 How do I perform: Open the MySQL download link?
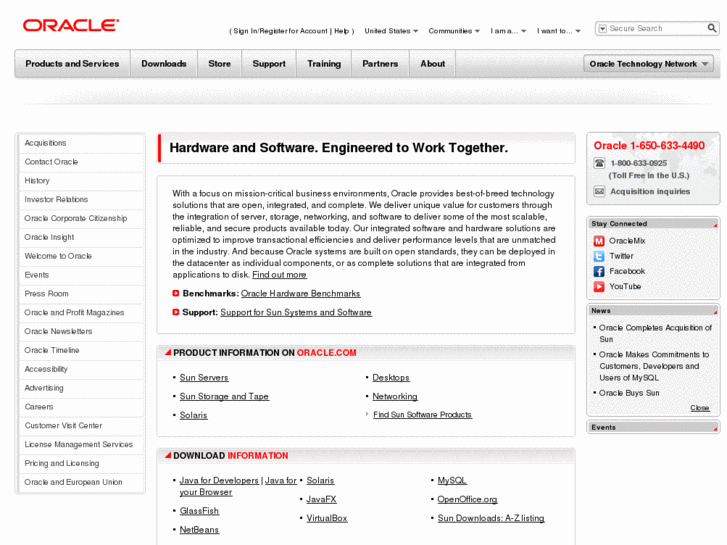click(x=452, y=481)
